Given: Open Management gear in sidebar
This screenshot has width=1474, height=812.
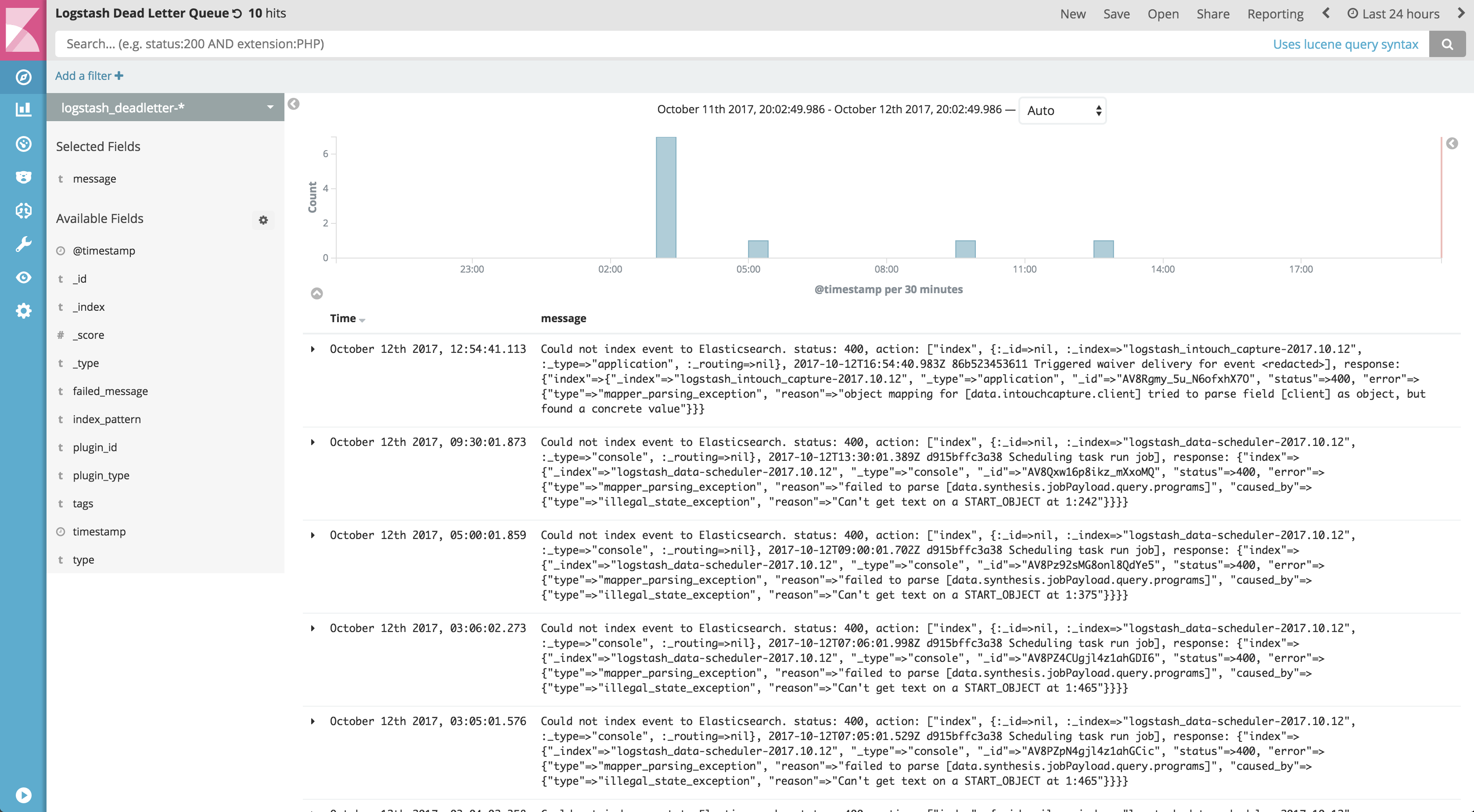Looking at the screenshot, I should coord(23,311).
